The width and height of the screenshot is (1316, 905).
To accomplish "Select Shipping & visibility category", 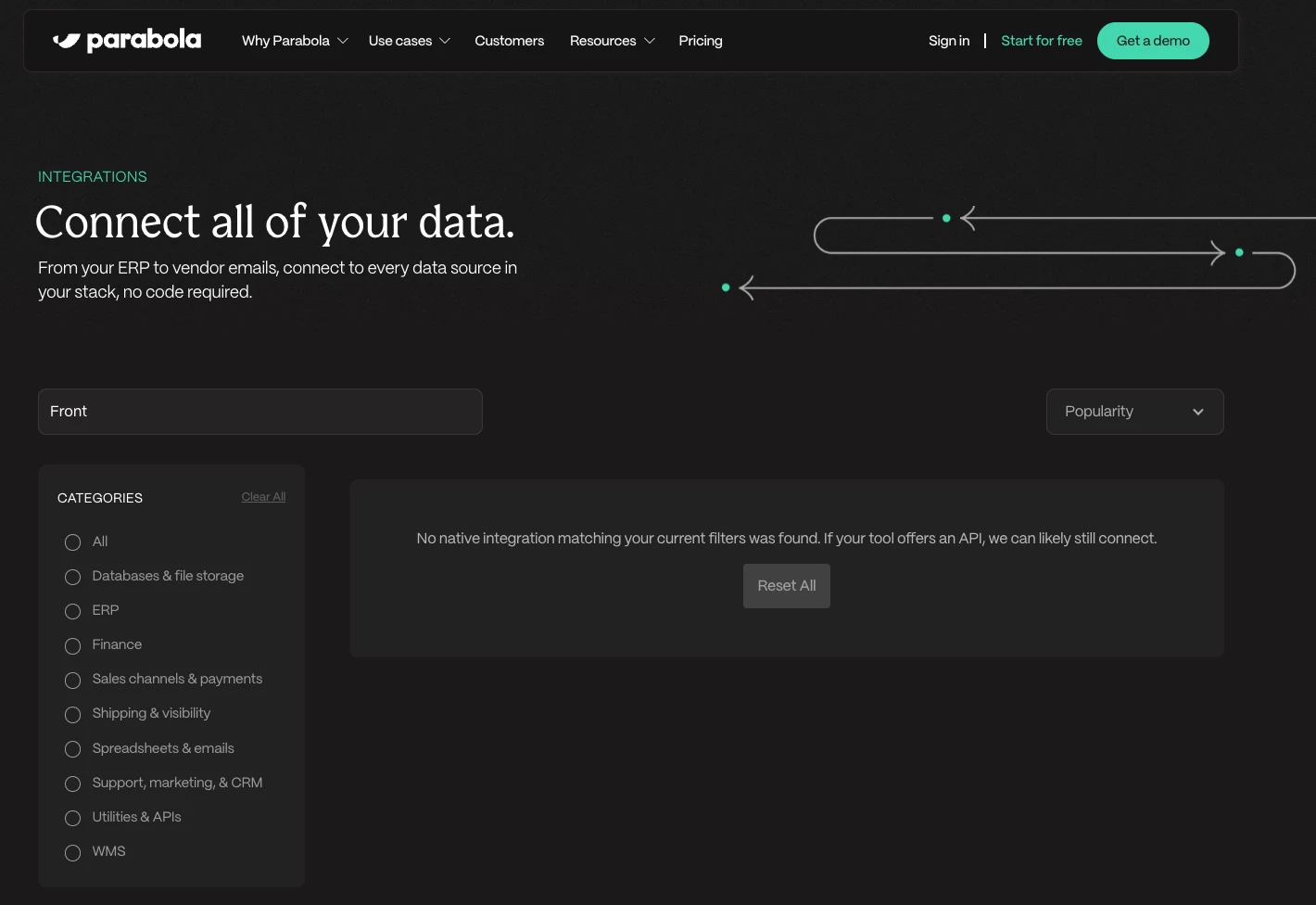I will pyautogui.click(x=137, y=714).
